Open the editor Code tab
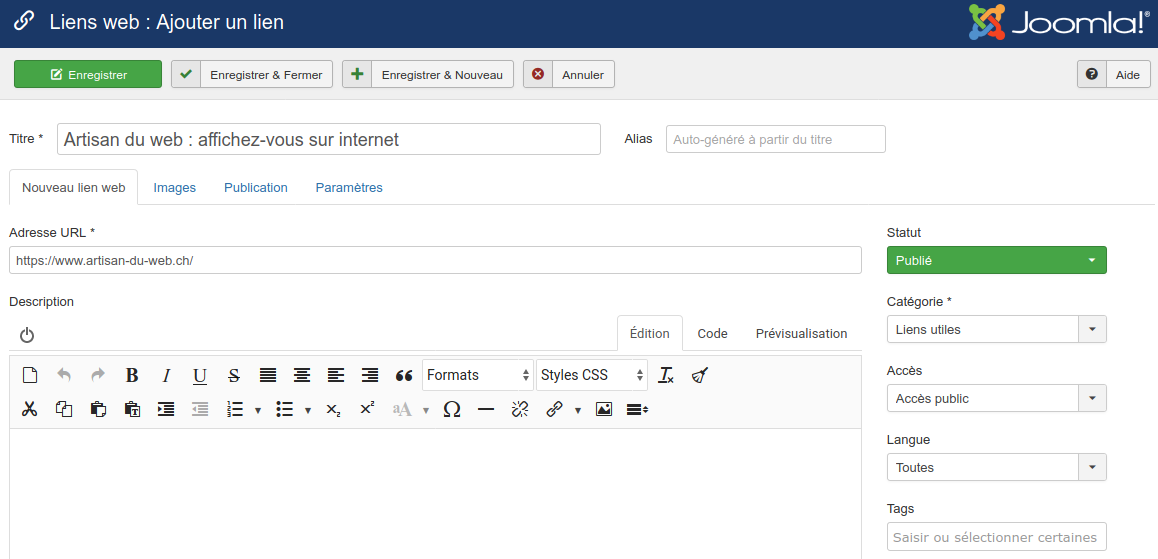Image resolution: width=1158 pixels, height=559 pixels. (712, 333)
